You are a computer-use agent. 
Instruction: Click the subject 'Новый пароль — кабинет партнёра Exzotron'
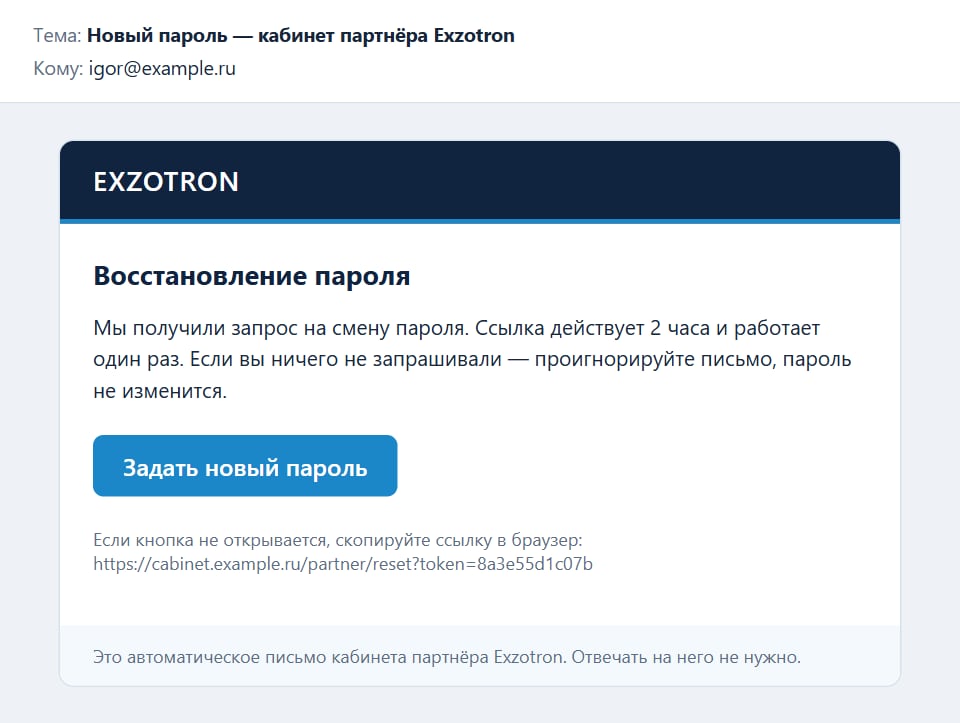pos(301,36)
